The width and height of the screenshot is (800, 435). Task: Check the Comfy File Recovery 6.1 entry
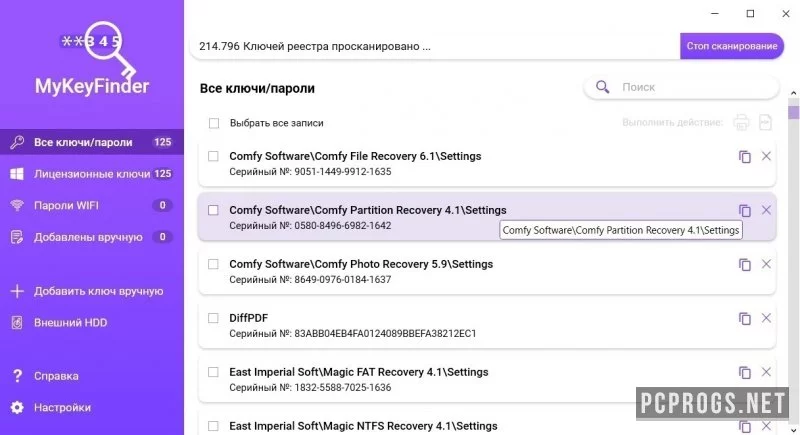pos(213,156)
